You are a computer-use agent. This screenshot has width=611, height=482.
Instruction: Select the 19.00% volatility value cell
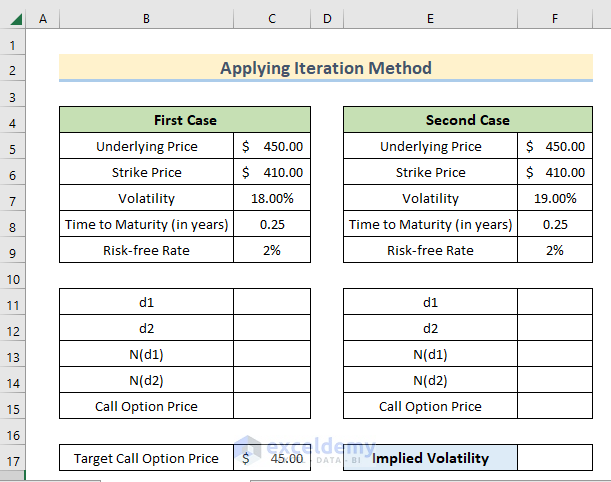click(555, 198)
